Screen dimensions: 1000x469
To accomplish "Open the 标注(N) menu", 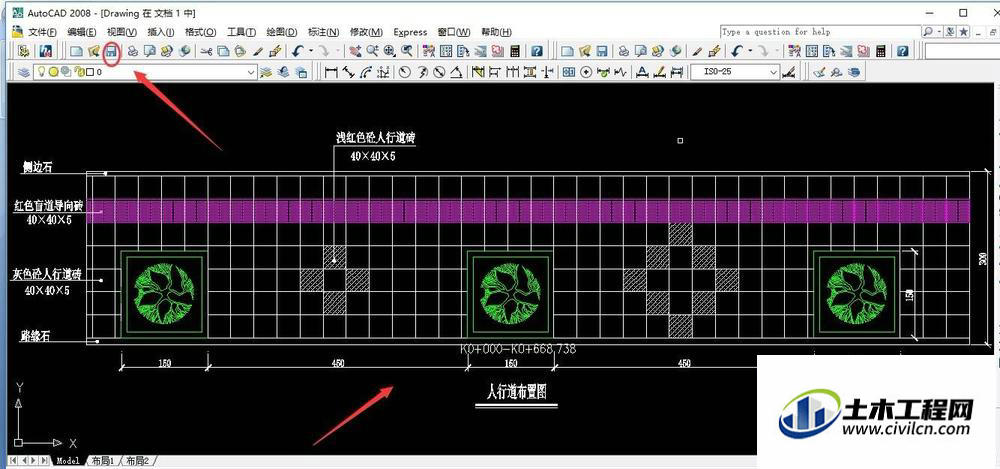I will pos(323,32).
